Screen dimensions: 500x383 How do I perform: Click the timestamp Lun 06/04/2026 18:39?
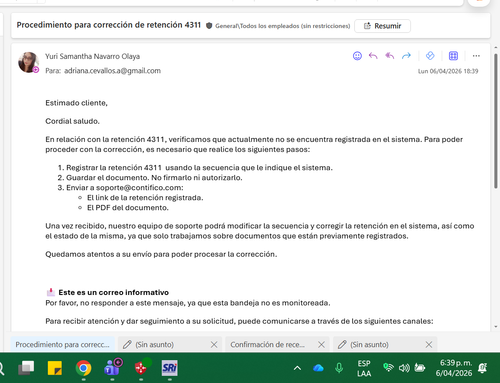(x=448, y=71)
